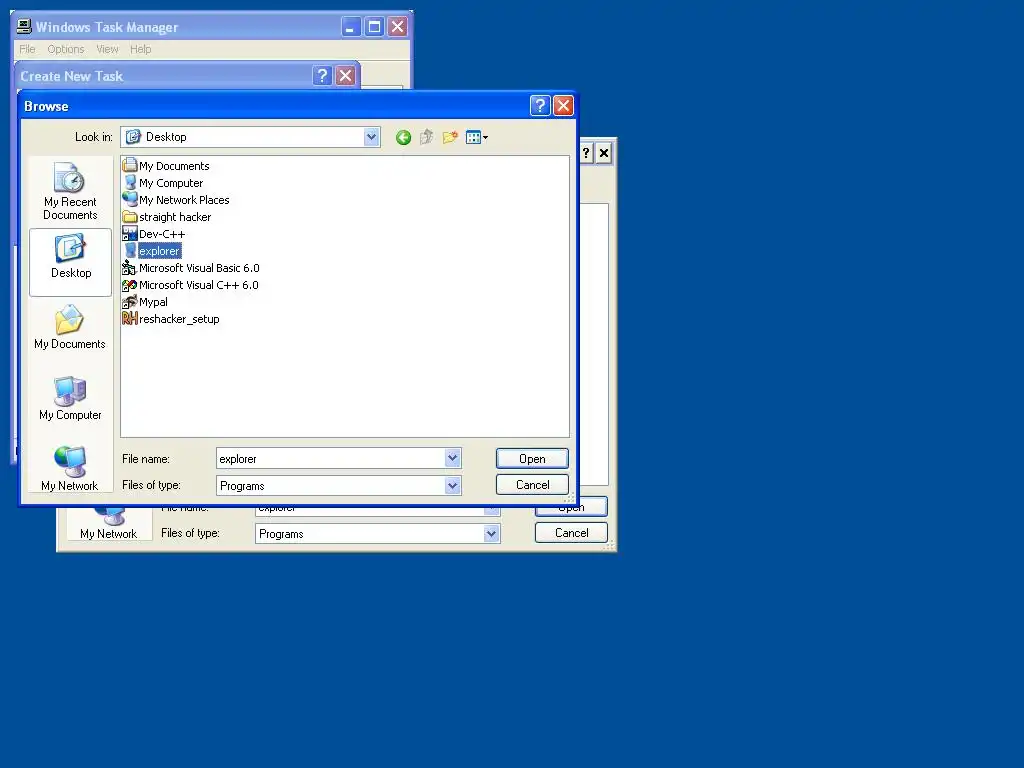1024x768 pixels.
Task: Open My Network in front Browse dialog
Action: click(x=70, y=468)
